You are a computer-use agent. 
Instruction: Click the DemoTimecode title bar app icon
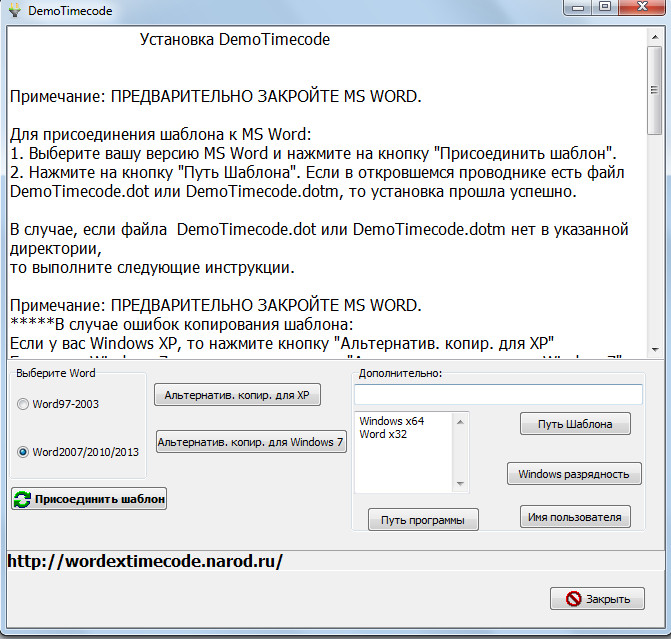(x=15, y=10)
